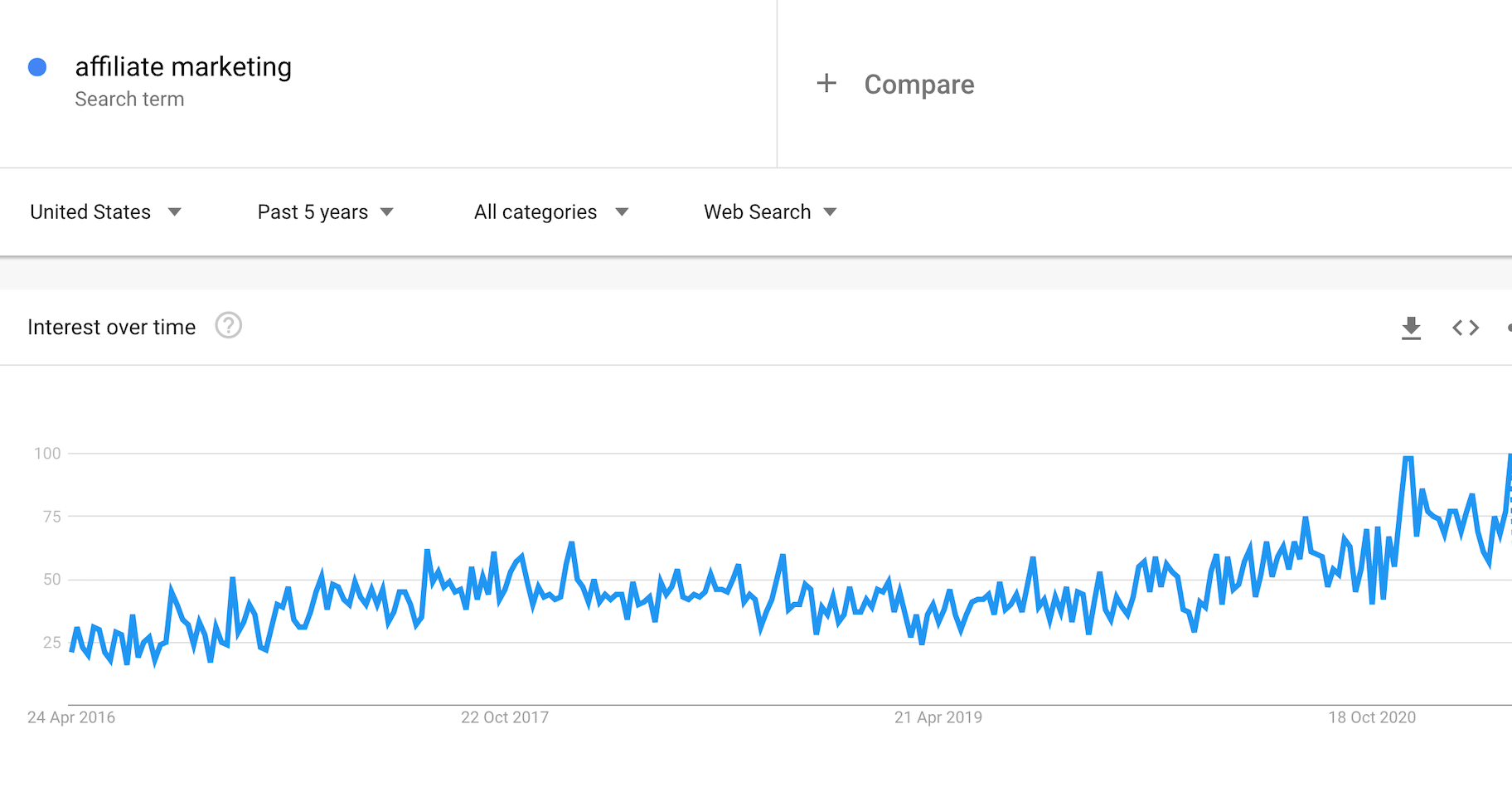Select the 24 Apr 2016 date label

(x=71, y=717)
